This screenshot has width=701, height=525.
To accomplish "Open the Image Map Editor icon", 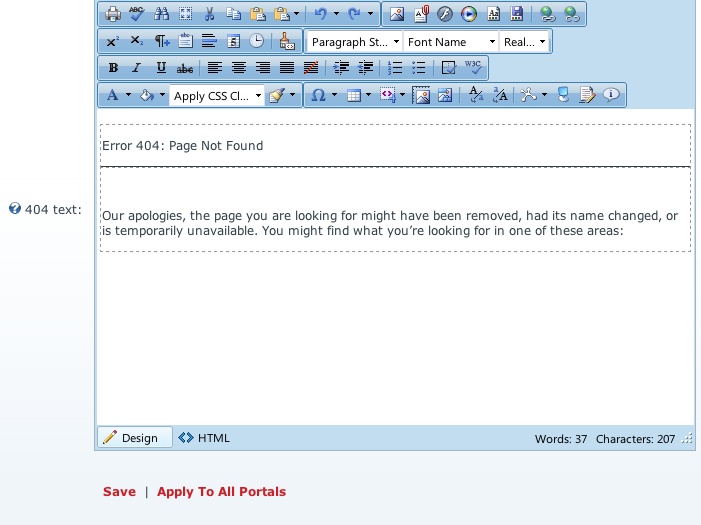I will 445,95.
